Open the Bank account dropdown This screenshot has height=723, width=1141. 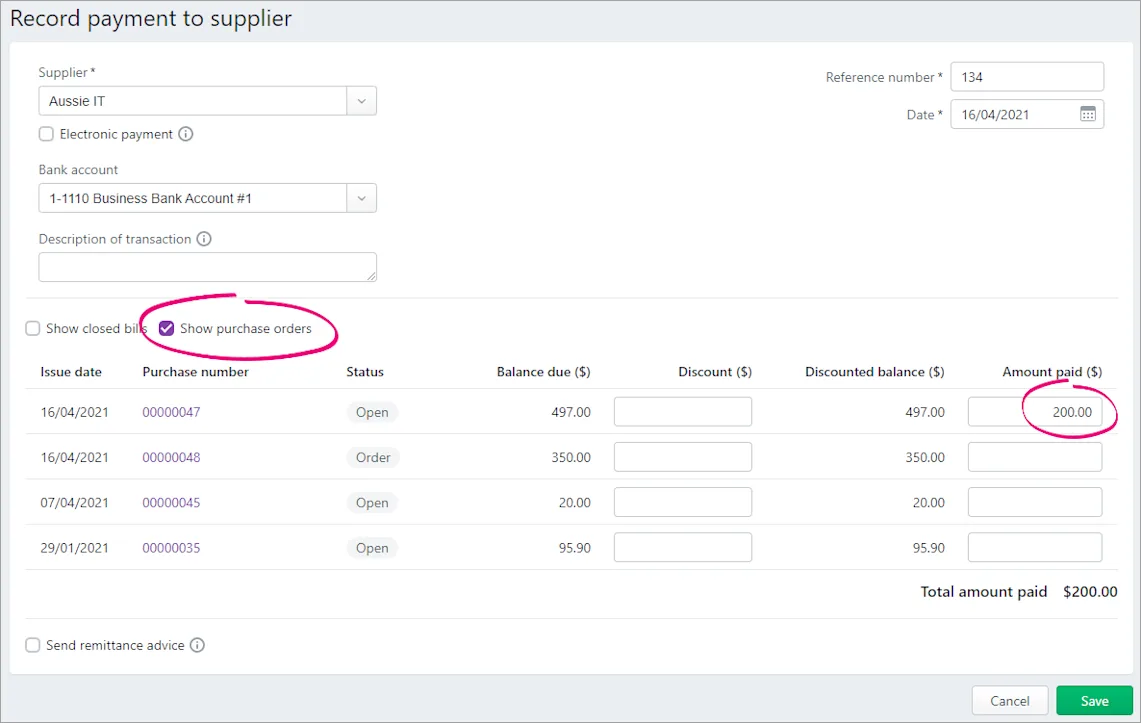(361, 198)
